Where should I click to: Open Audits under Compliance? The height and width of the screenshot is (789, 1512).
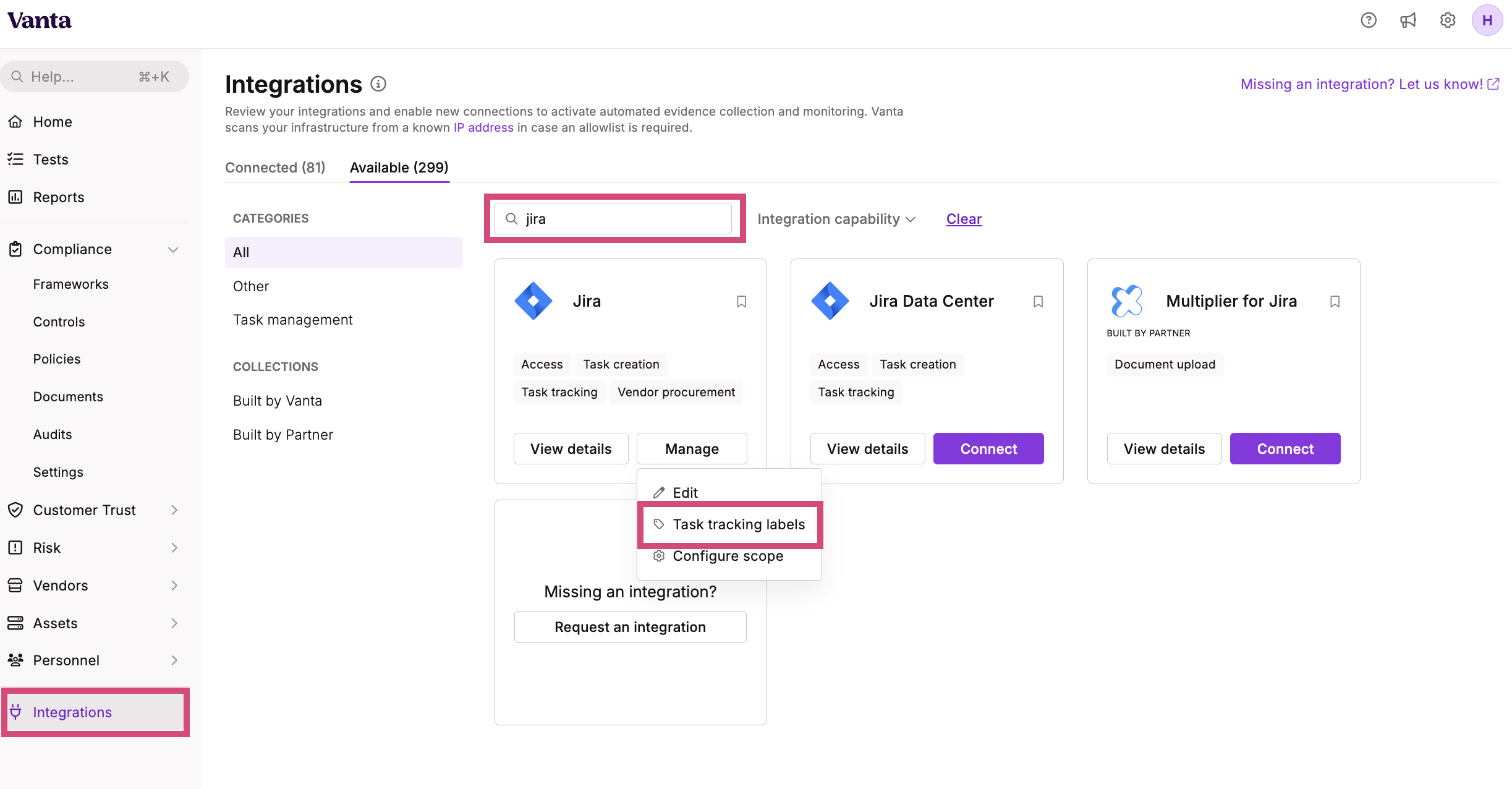tap(53, 435)
